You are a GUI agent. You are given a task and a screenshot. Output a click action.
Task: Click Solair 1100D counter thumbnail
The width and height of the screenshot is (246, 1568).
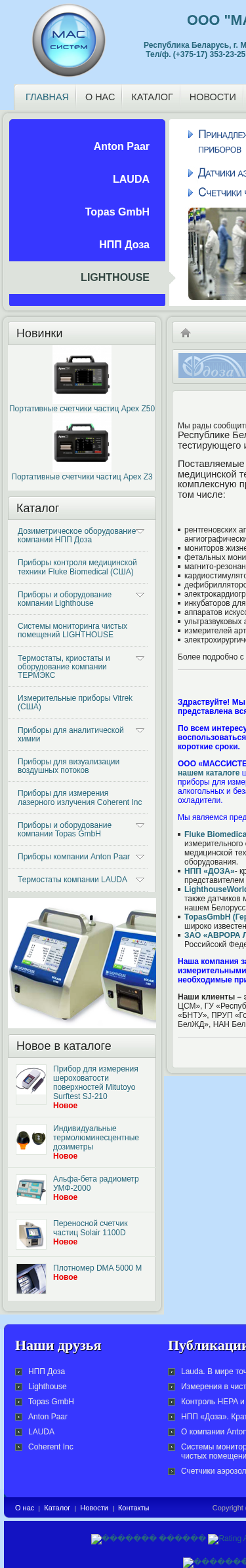point(31,1235)
